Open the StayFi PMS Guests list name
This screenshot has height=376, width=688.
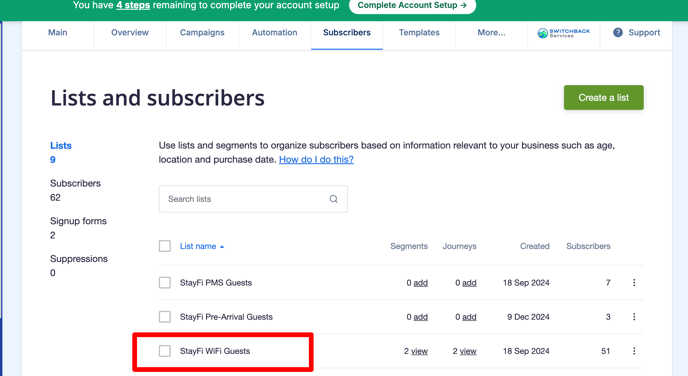tap(216, 283)
